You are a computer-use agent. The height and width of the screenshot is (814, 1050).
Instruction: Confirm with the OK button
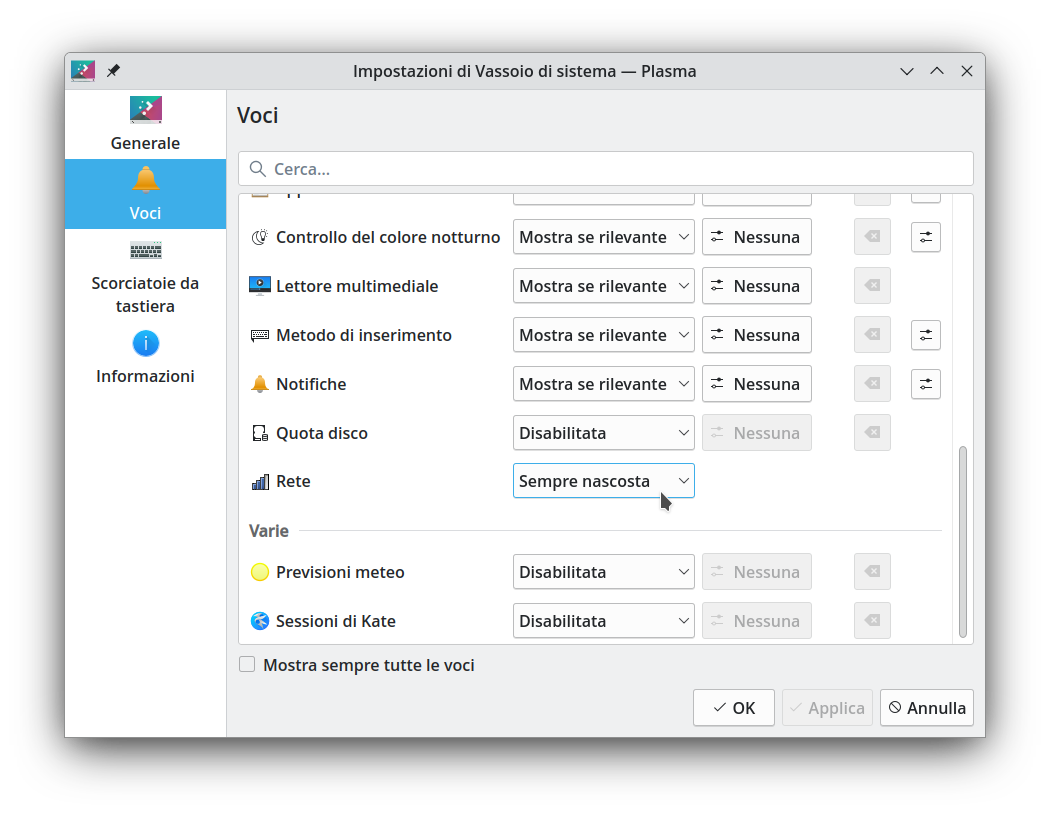click(x=734, y=708)
